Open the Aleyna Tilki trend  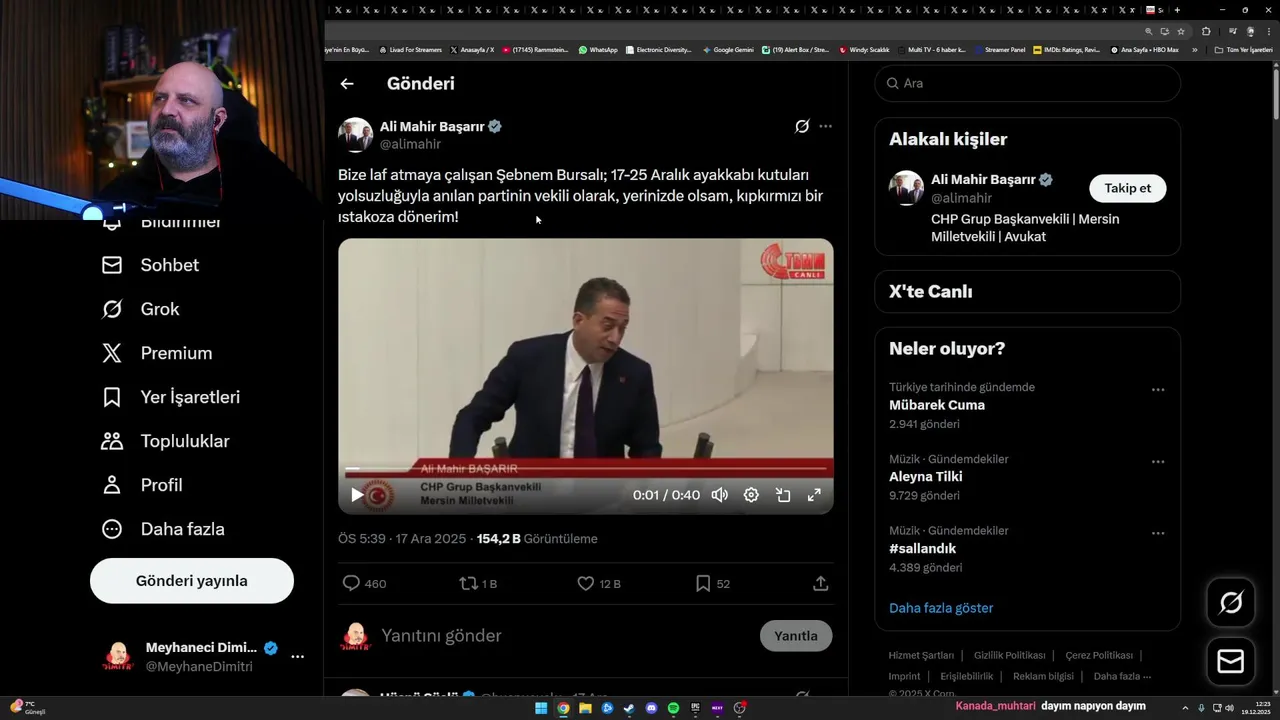926,477
